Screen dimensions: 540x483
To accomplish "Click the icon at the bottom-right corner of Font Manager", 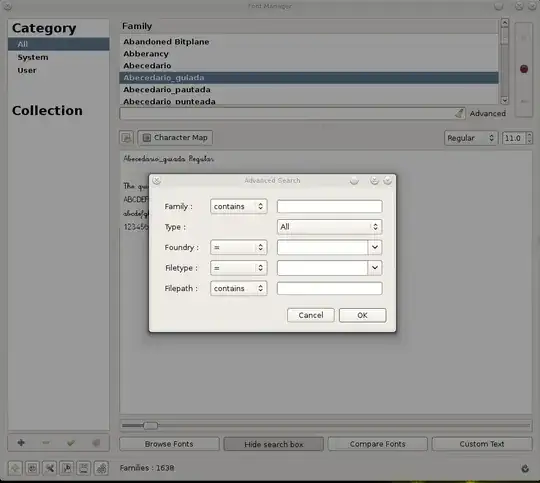I will [x=525, y=469].
